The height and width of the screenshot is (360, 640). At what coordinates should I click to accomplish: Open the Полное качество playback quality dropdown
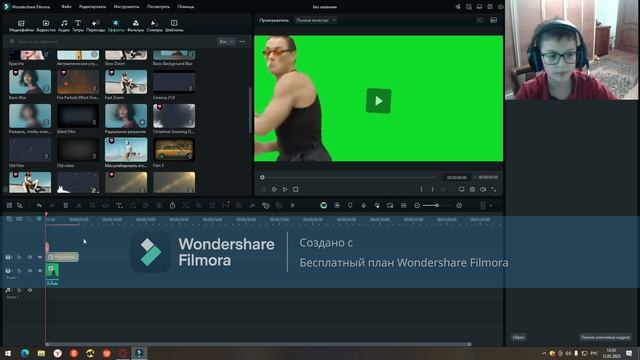click(x=316, y=20)
